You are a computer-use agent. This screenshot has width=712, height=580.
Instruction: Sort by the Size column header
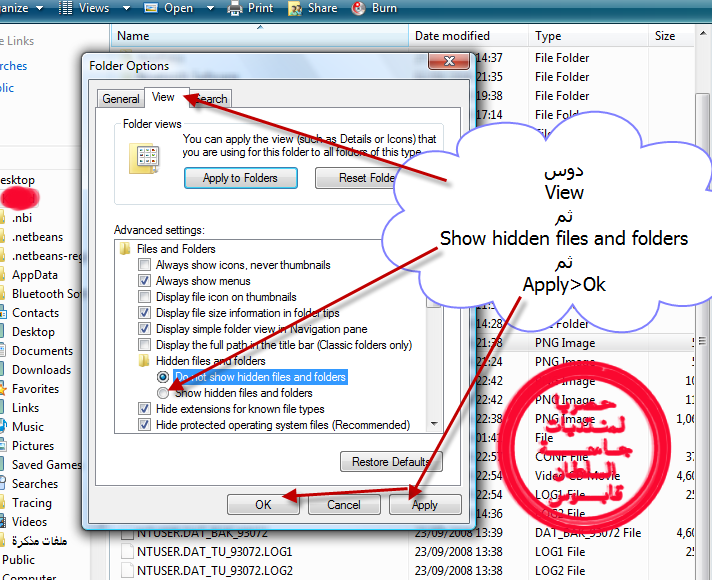click(671, 35)
